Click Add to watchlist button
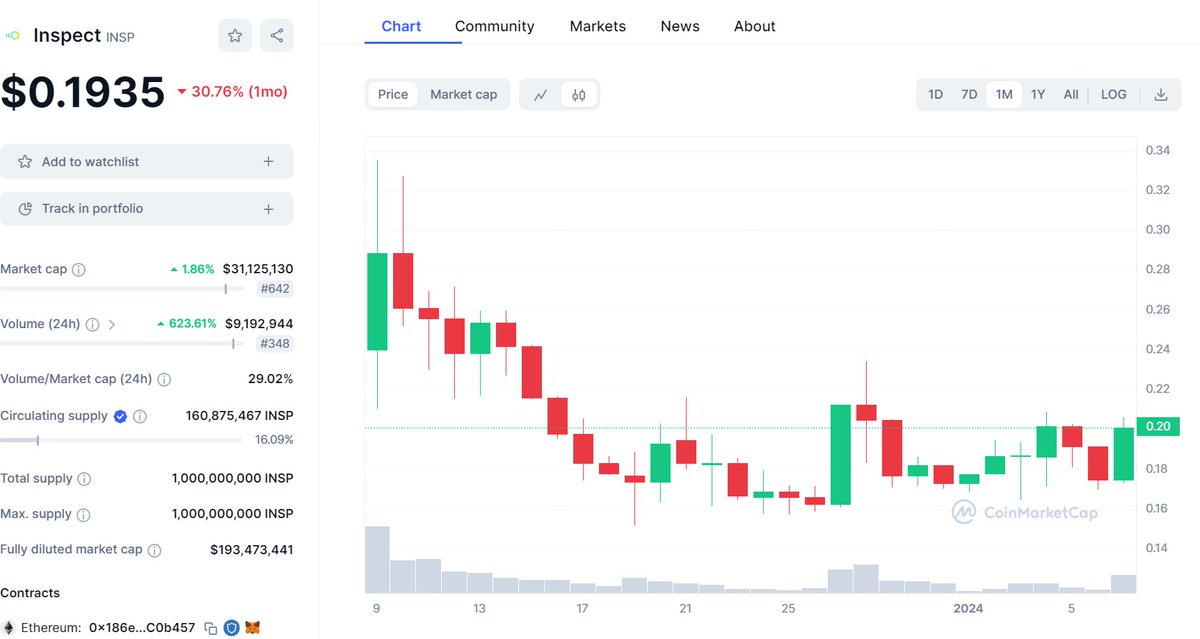Image resolution: width=1200 pixels, height=639 pixels. pyautogui.click(x=147, y=161)
